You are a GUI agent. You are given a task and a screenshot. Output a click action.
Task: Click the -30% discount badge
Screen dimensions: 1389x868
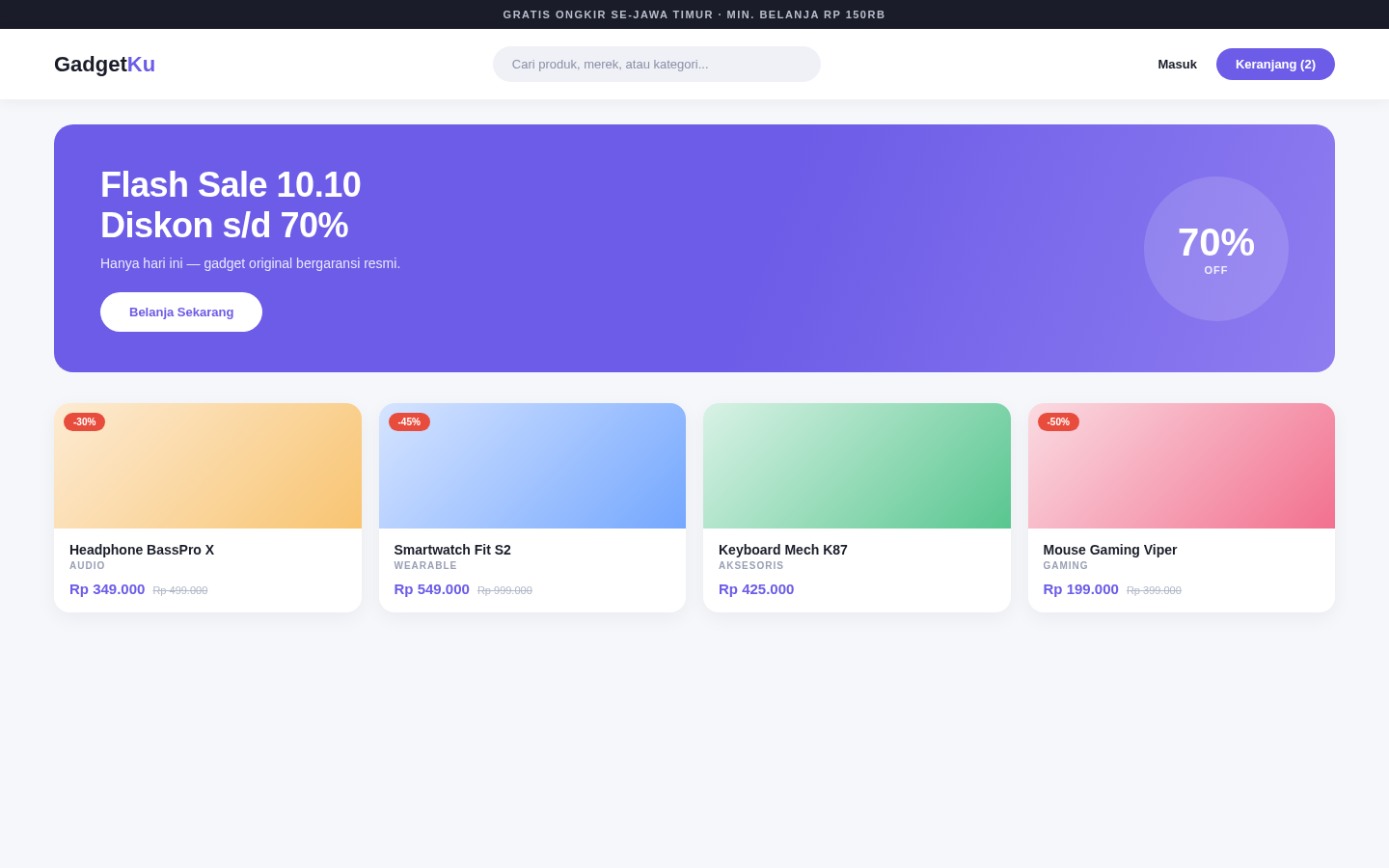click(85, 422)
